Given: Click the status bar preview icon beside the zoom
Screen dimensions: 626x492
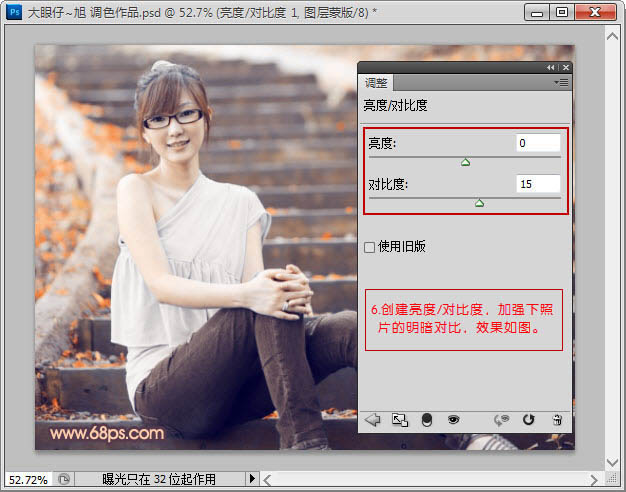Looking at the screenshot, I should point(63,480).
